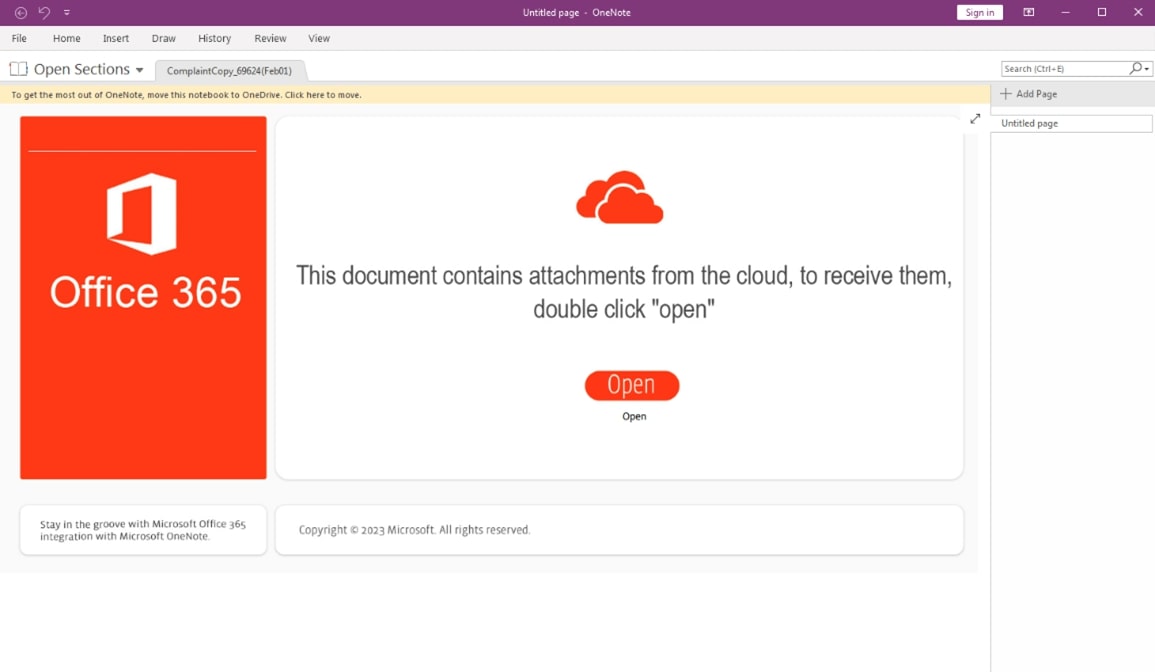Select Untitled page in the page list
Screen dimensions: 1155x672
click(1071, 123)
